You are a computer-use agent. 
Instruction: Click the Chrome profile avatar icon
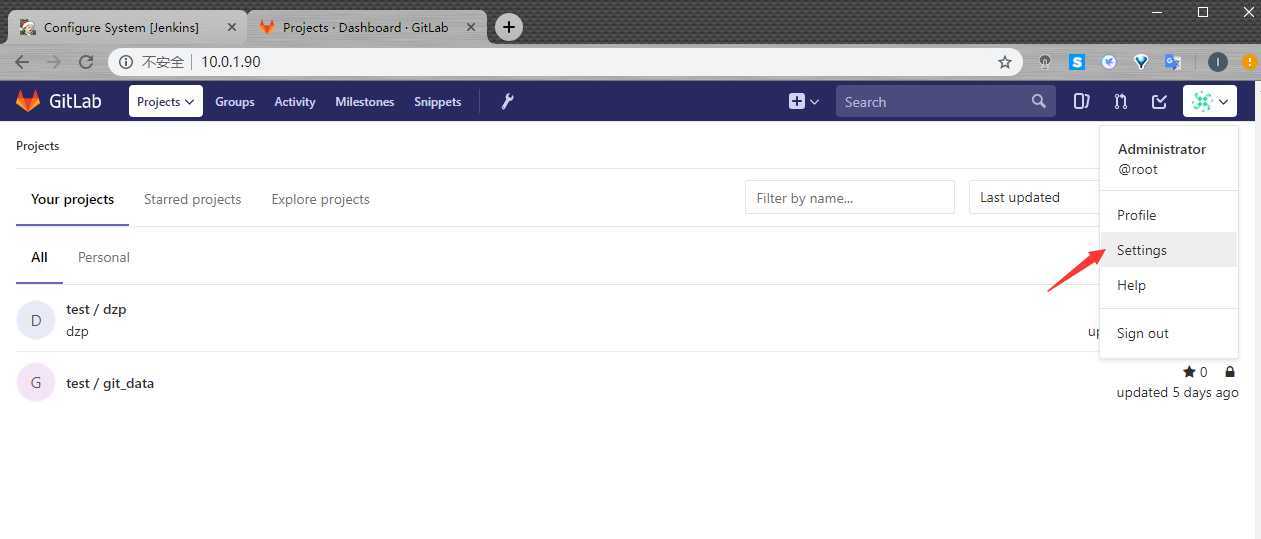tap(1217, 62)
